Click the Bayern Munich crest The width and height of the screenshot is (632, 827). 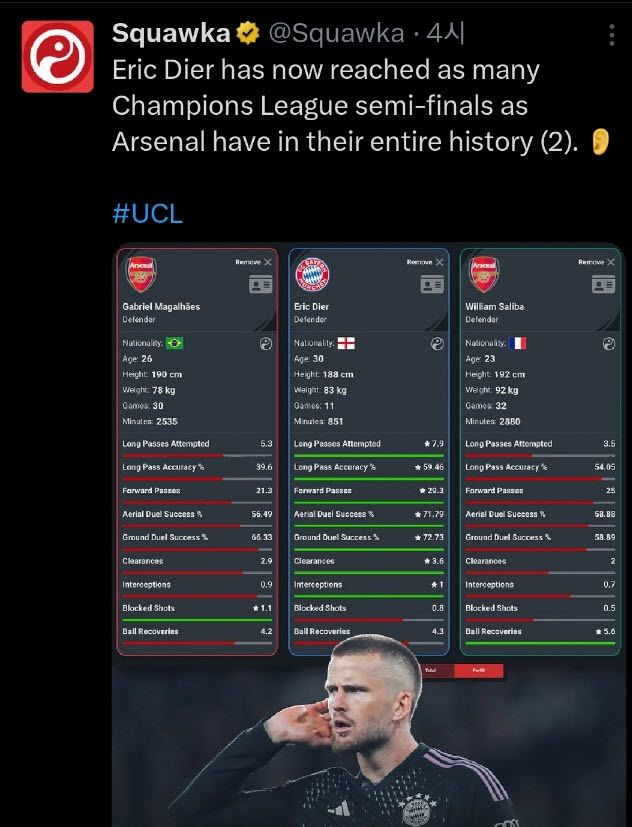click(313, 274)
